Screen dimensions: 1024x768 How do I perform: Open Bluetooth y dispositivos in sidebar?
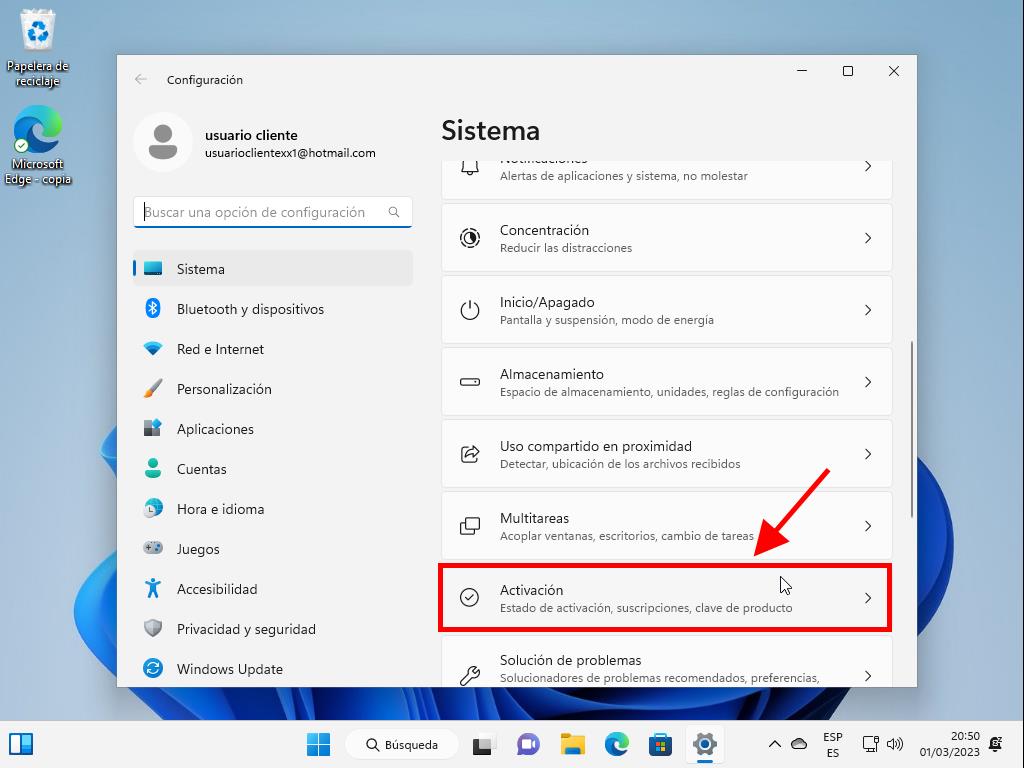coord(250,309)
